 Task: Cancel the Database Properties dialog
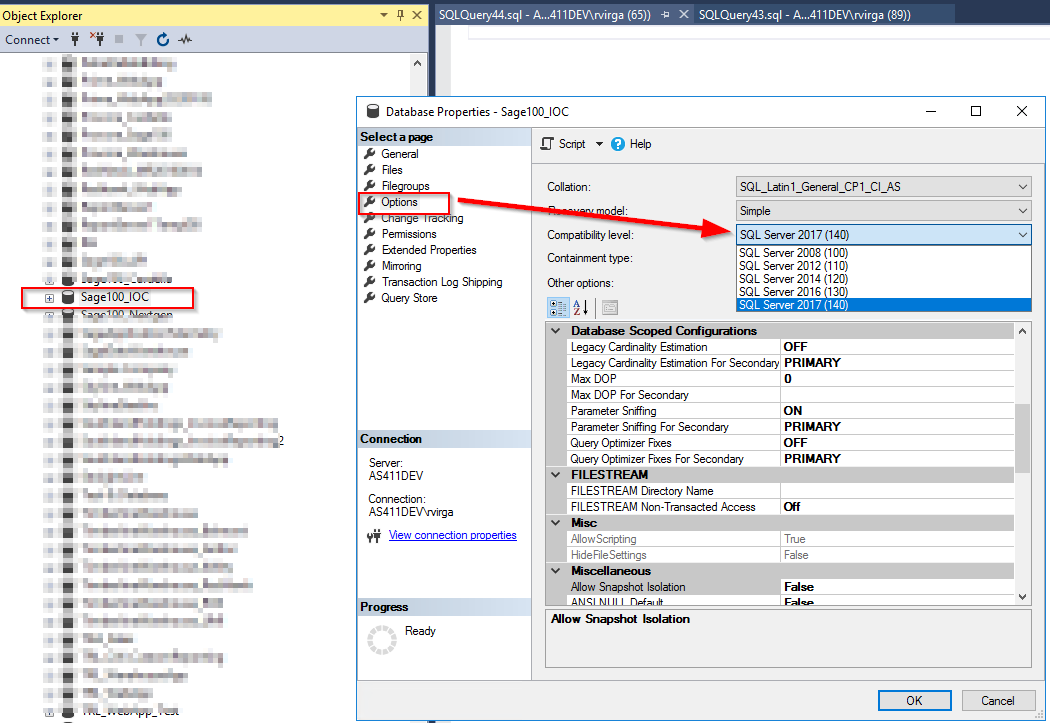coord(998,700)
